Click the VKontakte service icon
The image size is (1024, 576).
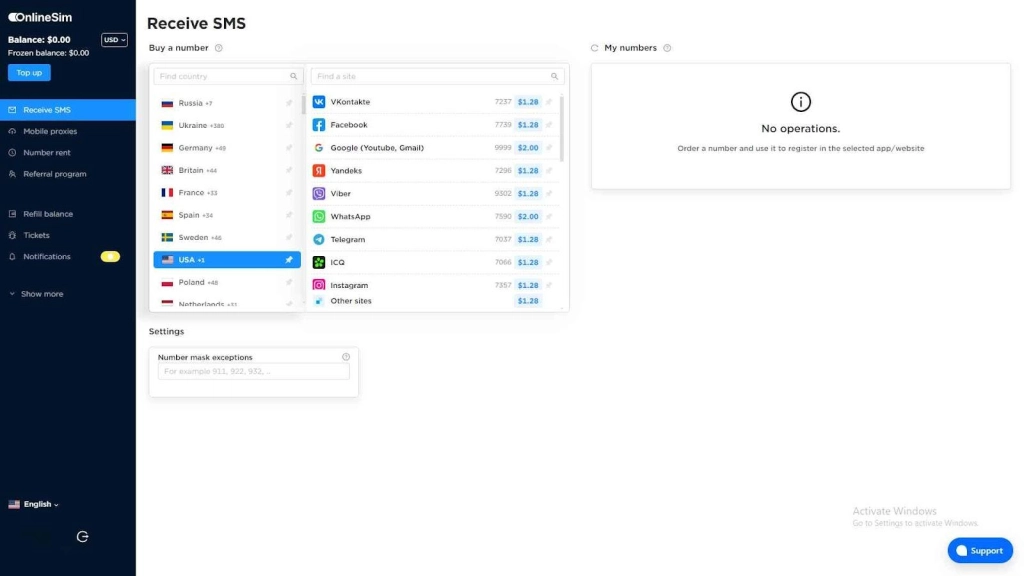319,102
